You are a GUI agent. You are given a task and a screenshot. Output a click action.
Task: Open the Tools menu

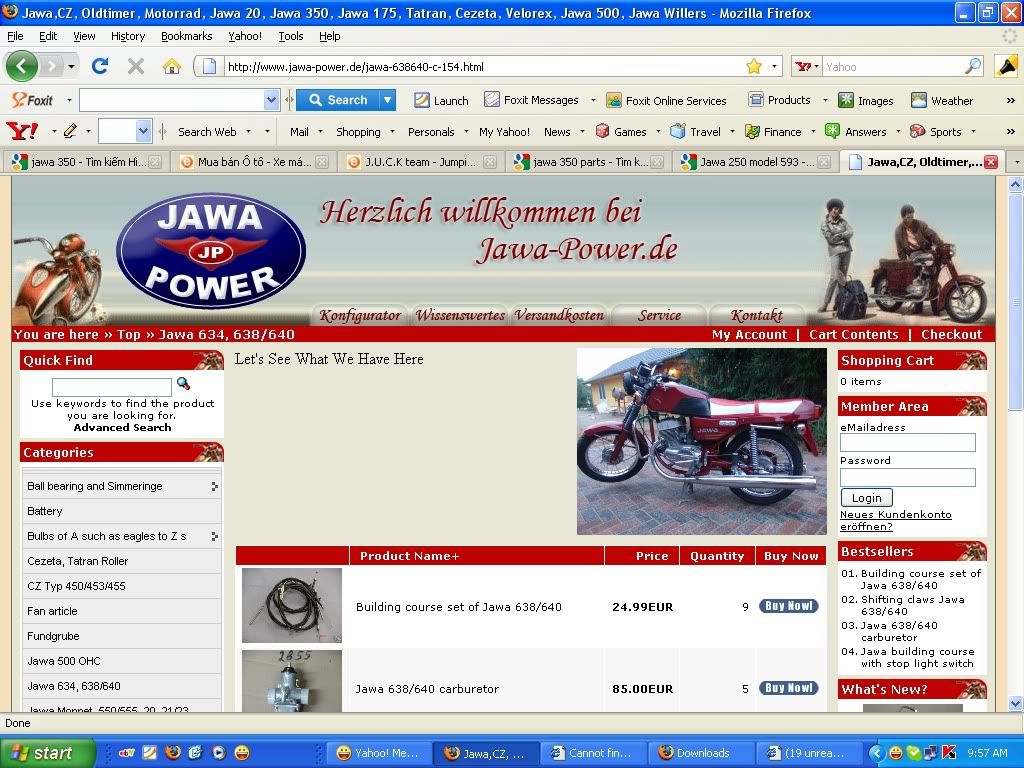click(291, 36)
